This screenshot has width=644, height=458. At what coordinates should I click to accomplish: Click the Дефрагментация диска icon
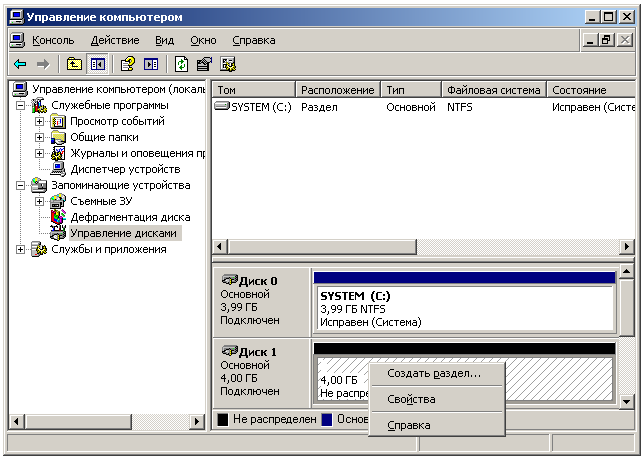(58, 217)
